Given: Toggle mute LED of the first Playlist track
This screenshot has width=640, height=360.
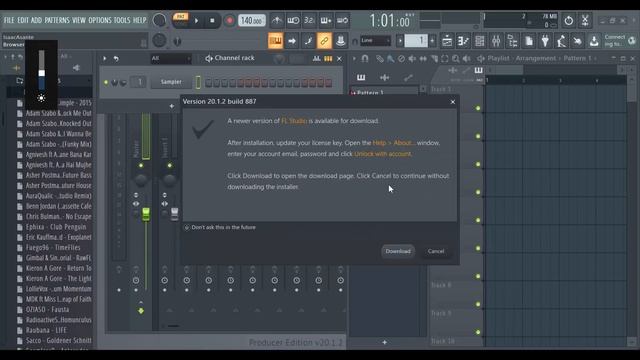Looking at the screenshot, I should point(478,108).
